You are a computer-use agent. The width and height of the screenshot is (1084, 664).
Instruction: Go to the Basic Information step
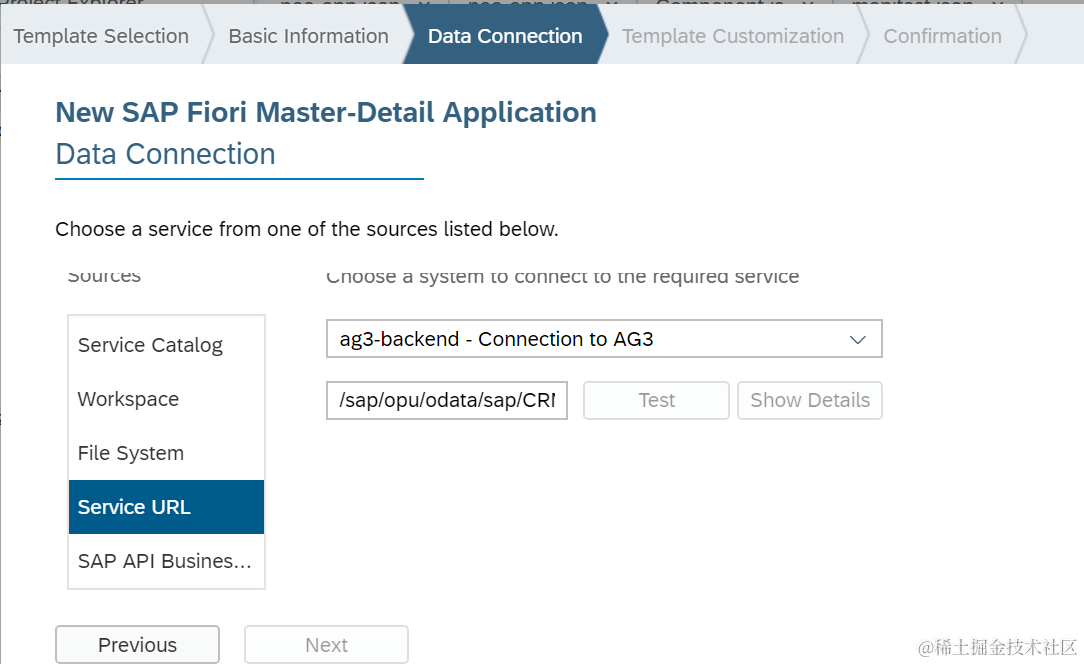point(308,35)
